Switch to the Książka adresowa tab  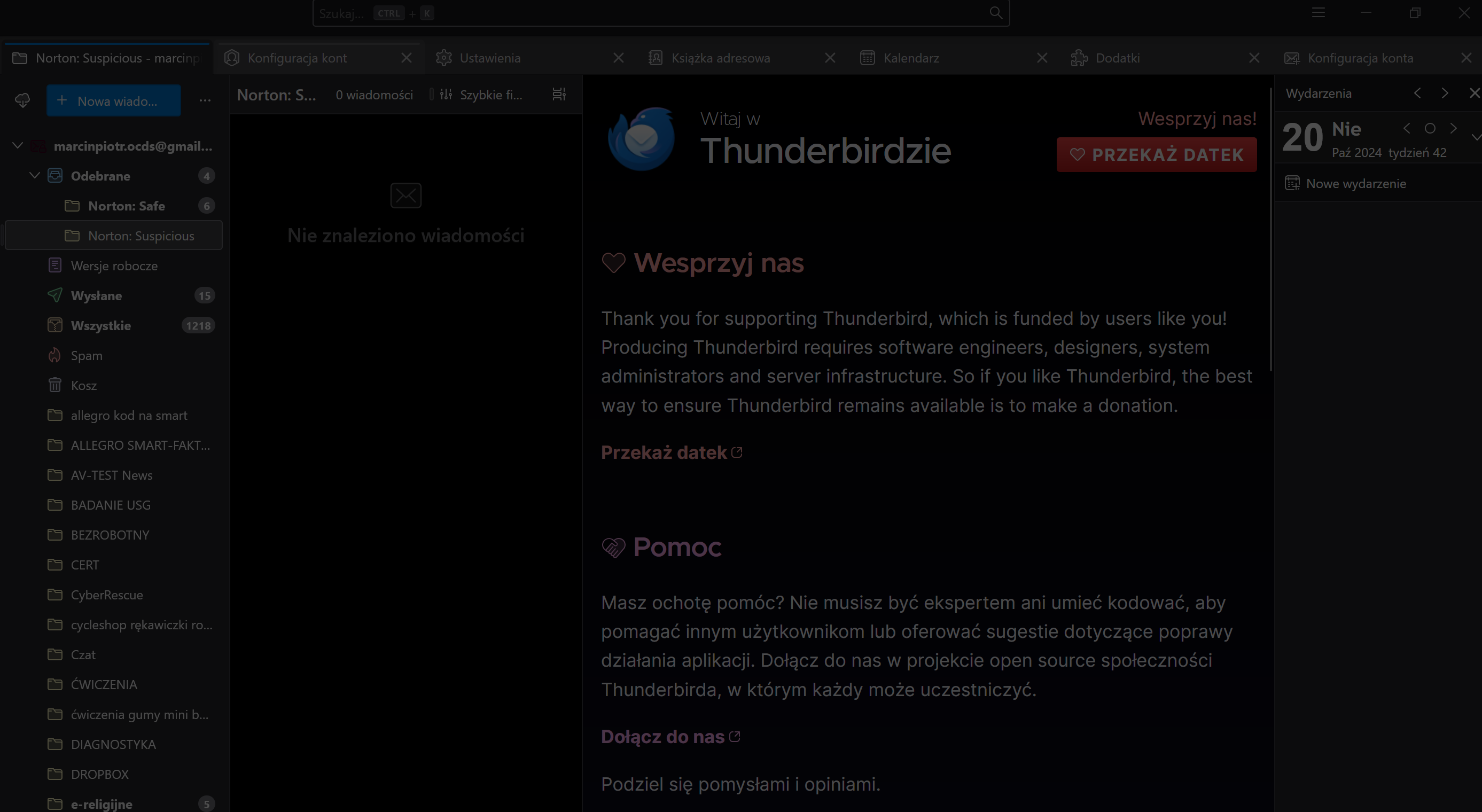click(720, 58)
